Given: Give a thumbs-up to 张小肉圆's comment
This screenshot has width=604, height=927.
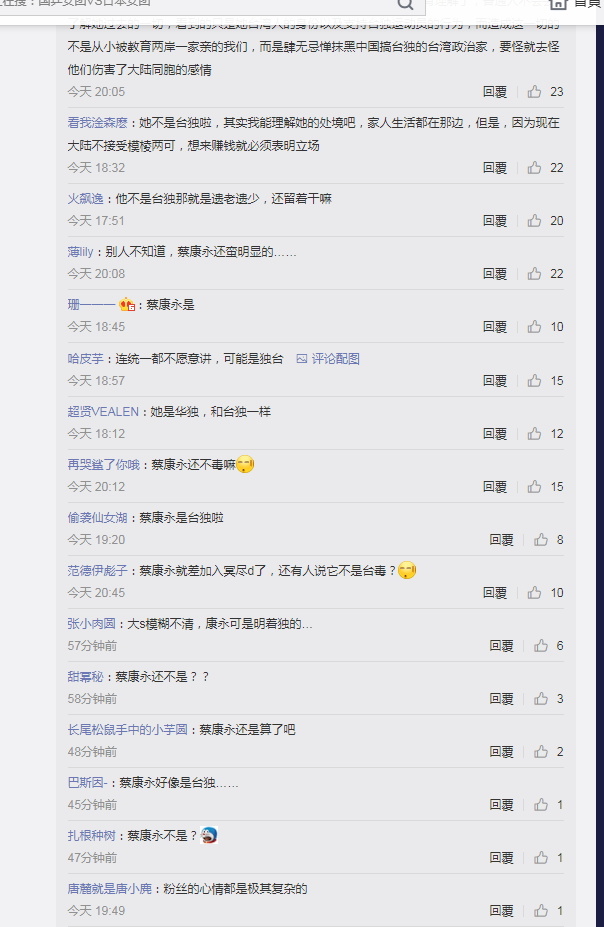Looking at the screenshot, I should [541, 646].
